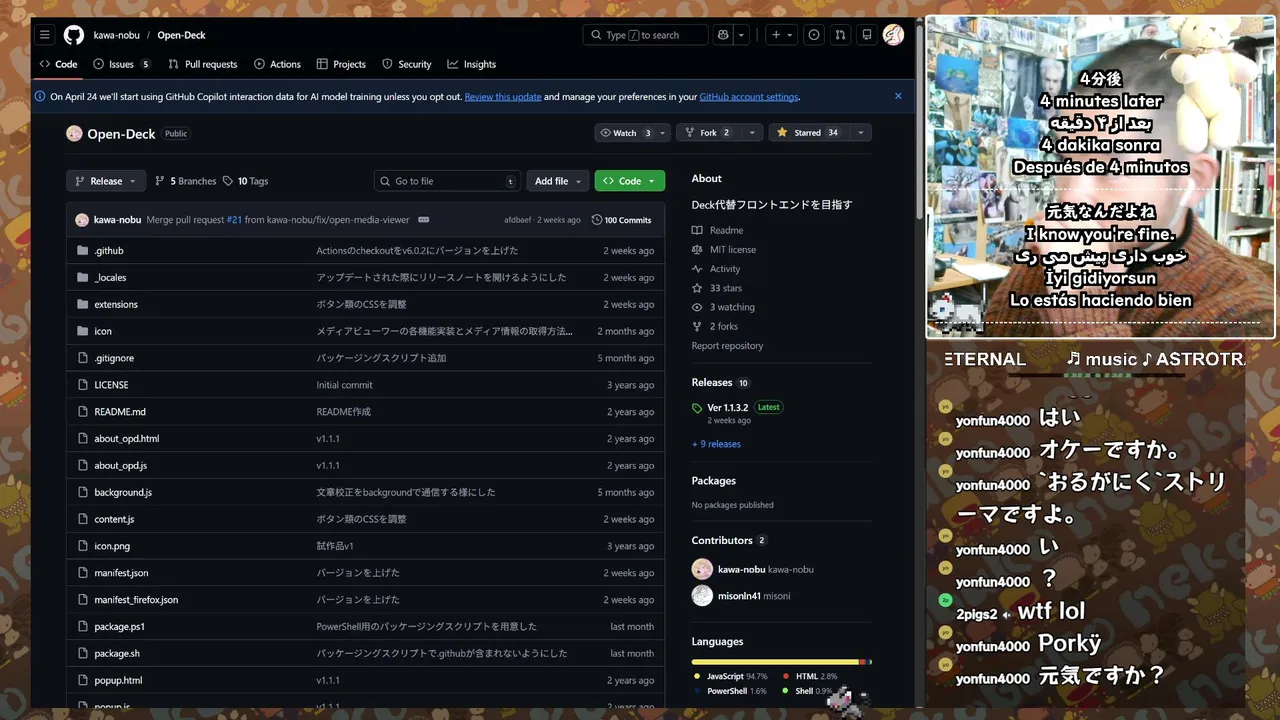Open the .gitignore file

[114, 358]
